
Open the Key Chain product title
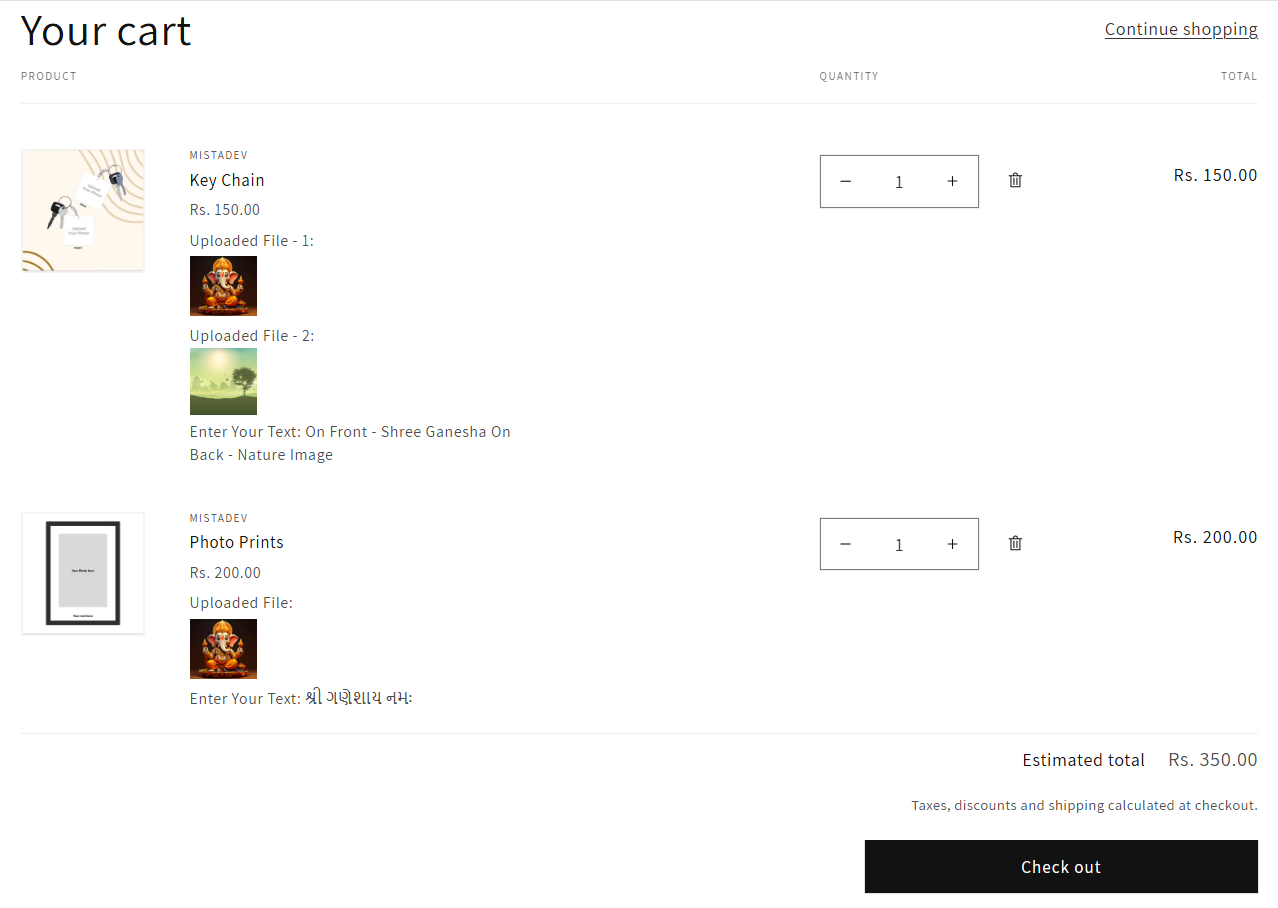pyautogui.click(x=227, y=180)
